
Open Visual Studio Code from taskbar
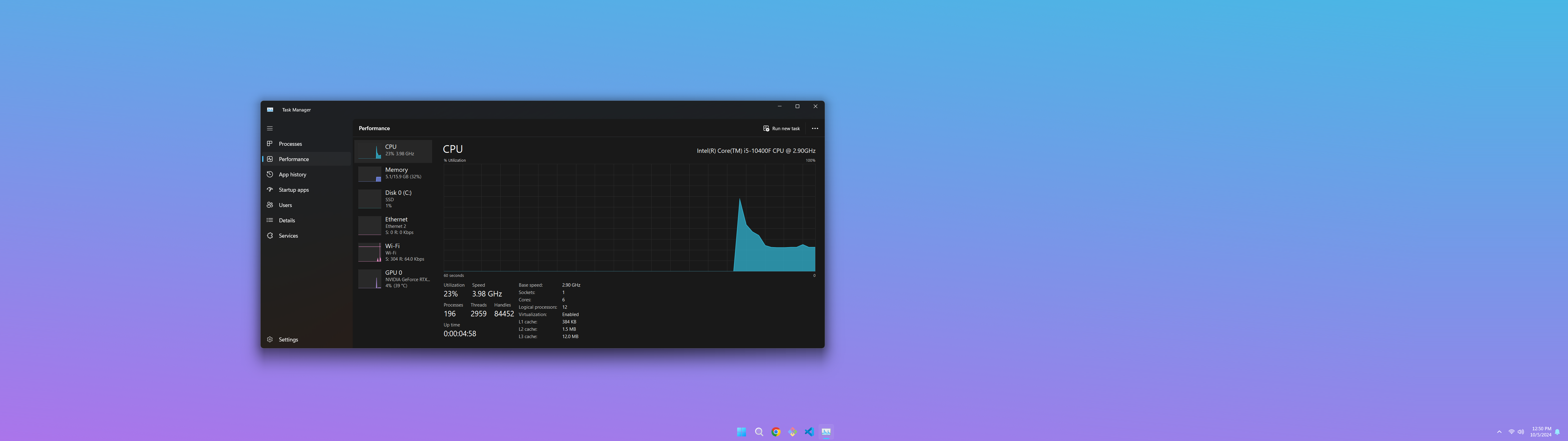[809, 432]
